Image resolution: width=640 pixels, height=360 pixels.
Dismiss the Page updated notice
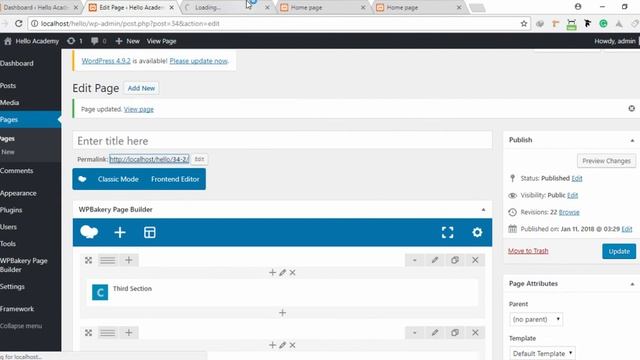(x=631, y=108)
